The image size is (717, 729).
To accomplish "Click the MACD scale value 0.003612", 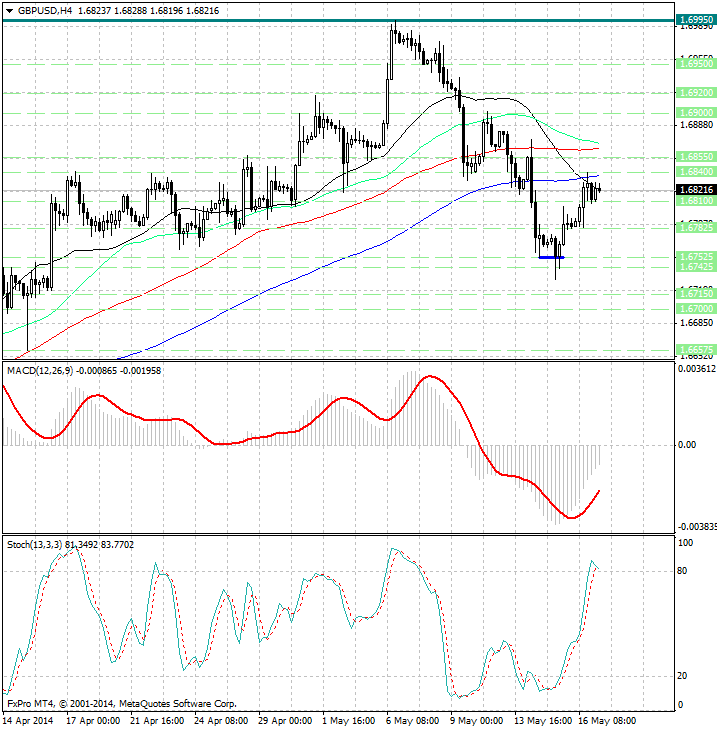I will pos(697,369).
